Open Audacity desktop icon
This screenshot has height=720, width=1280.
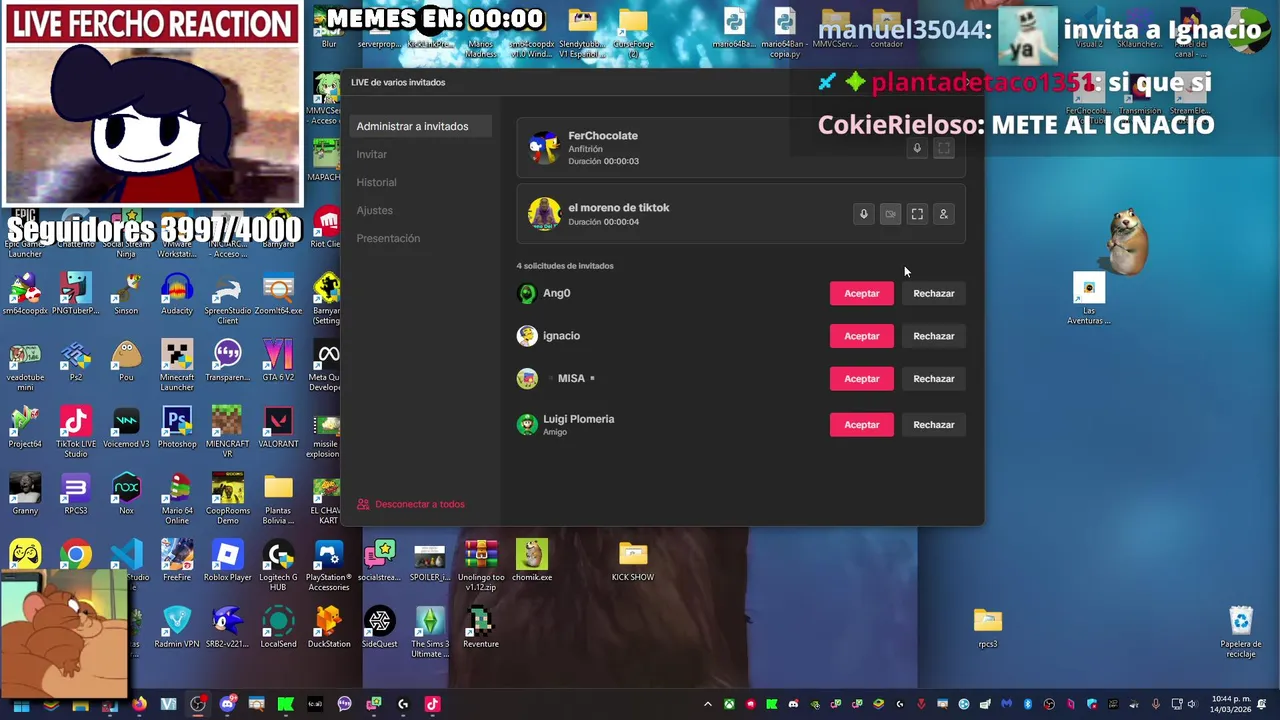(177, 294)
